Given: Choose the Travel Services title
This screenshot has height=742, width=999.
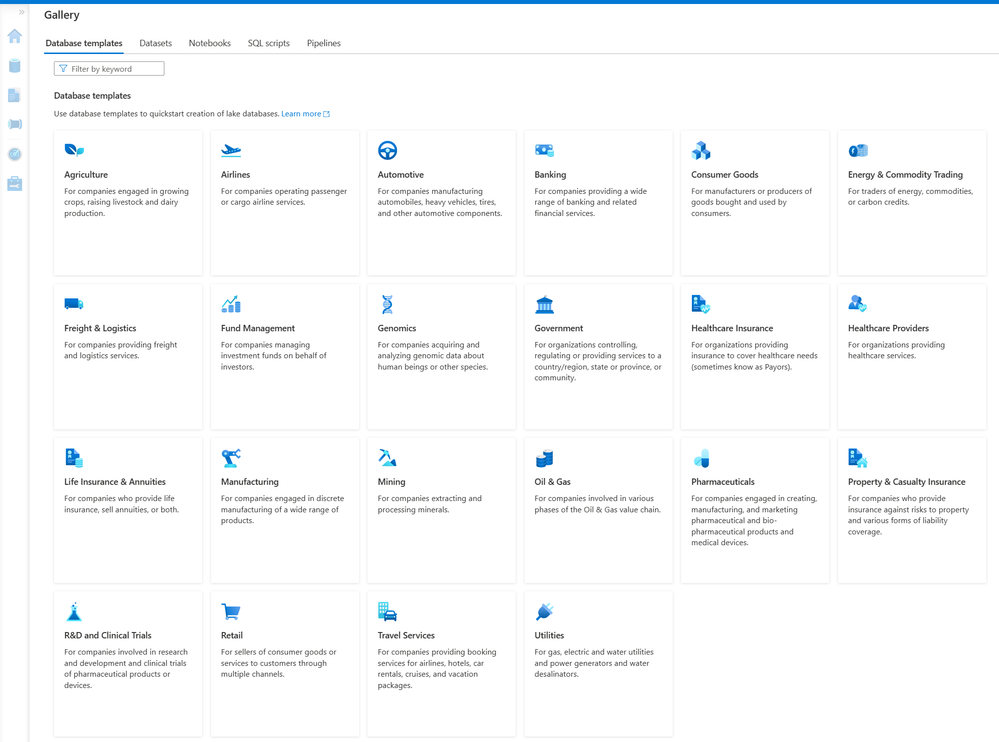Looking at the screenshot, I should pyautogui.click(x=406, y=635).
